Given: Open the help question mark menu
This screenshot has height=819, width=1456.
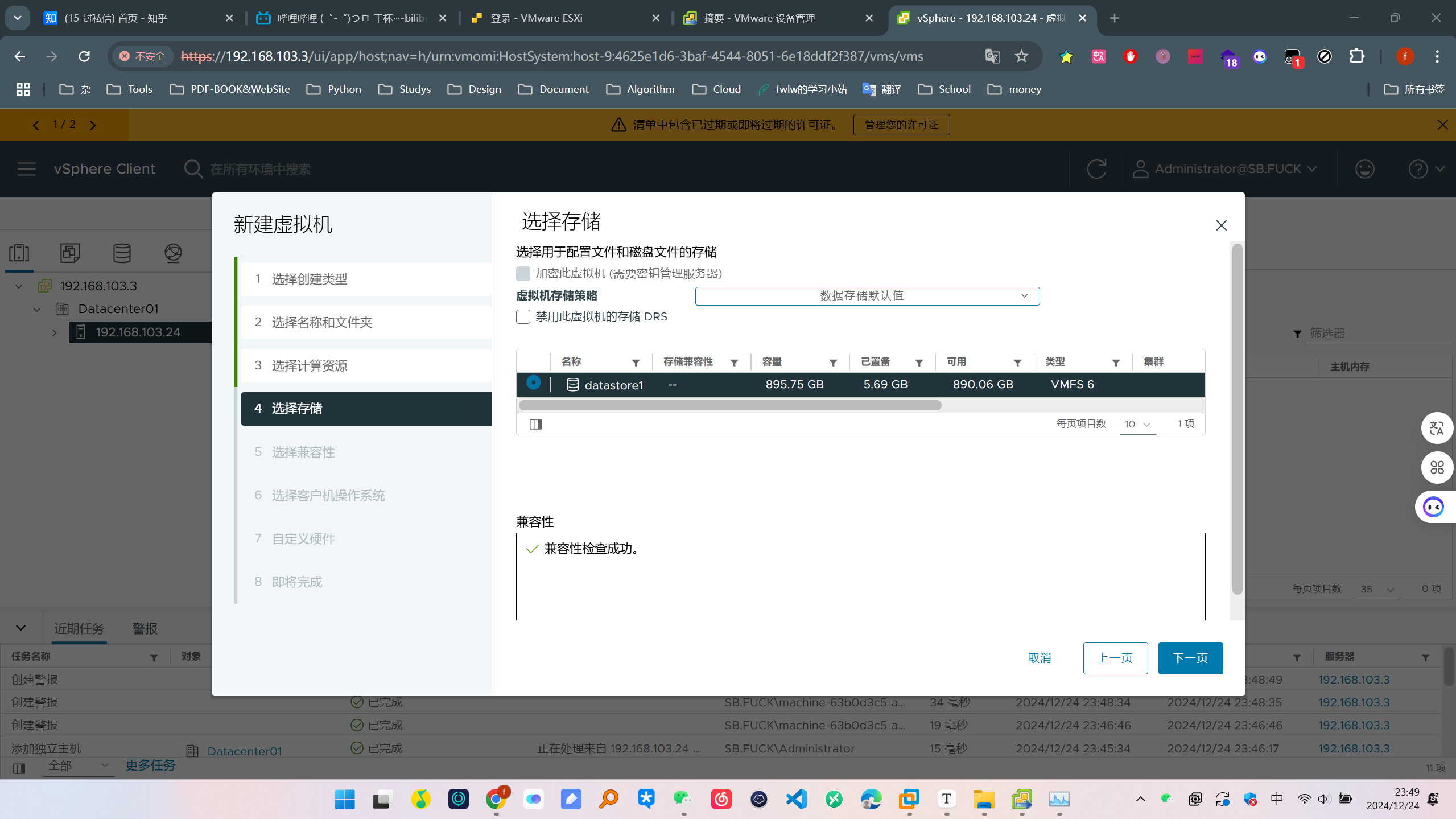Looking at the screenshot, I should [x=1426, y=169].
